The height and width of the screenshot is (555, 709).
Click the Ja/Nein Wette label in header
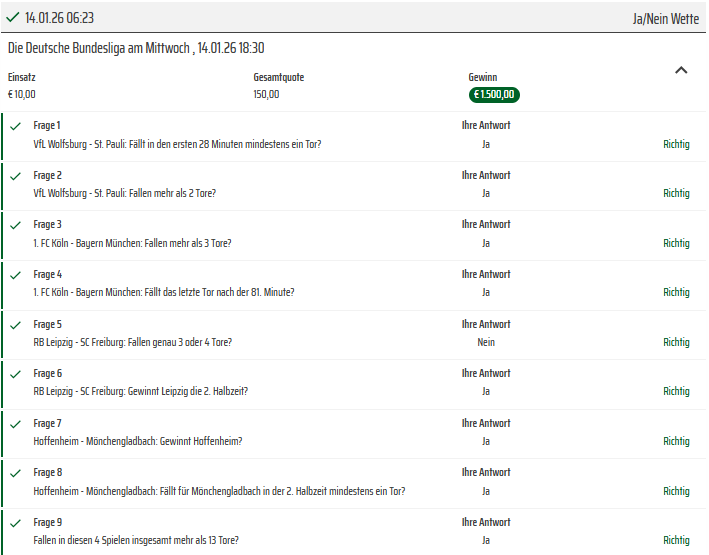click(x=666, y=18)
